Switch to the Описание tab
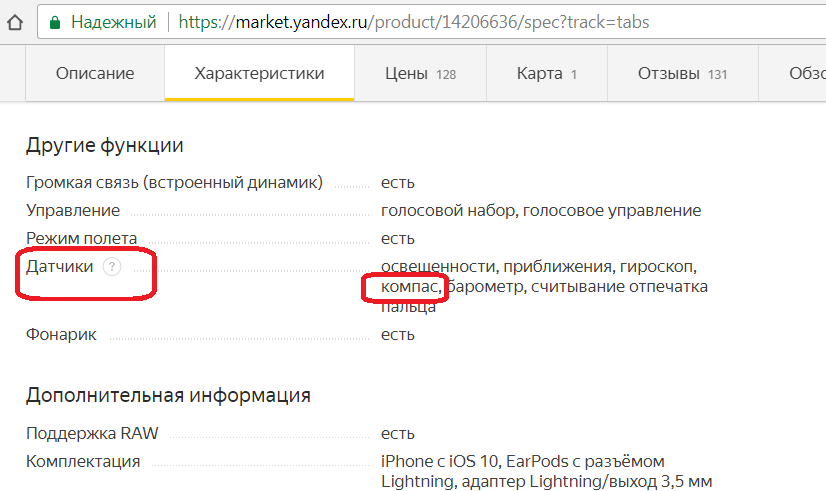The width and height of the screenshot is (826, 491). [x=95, y=73]
